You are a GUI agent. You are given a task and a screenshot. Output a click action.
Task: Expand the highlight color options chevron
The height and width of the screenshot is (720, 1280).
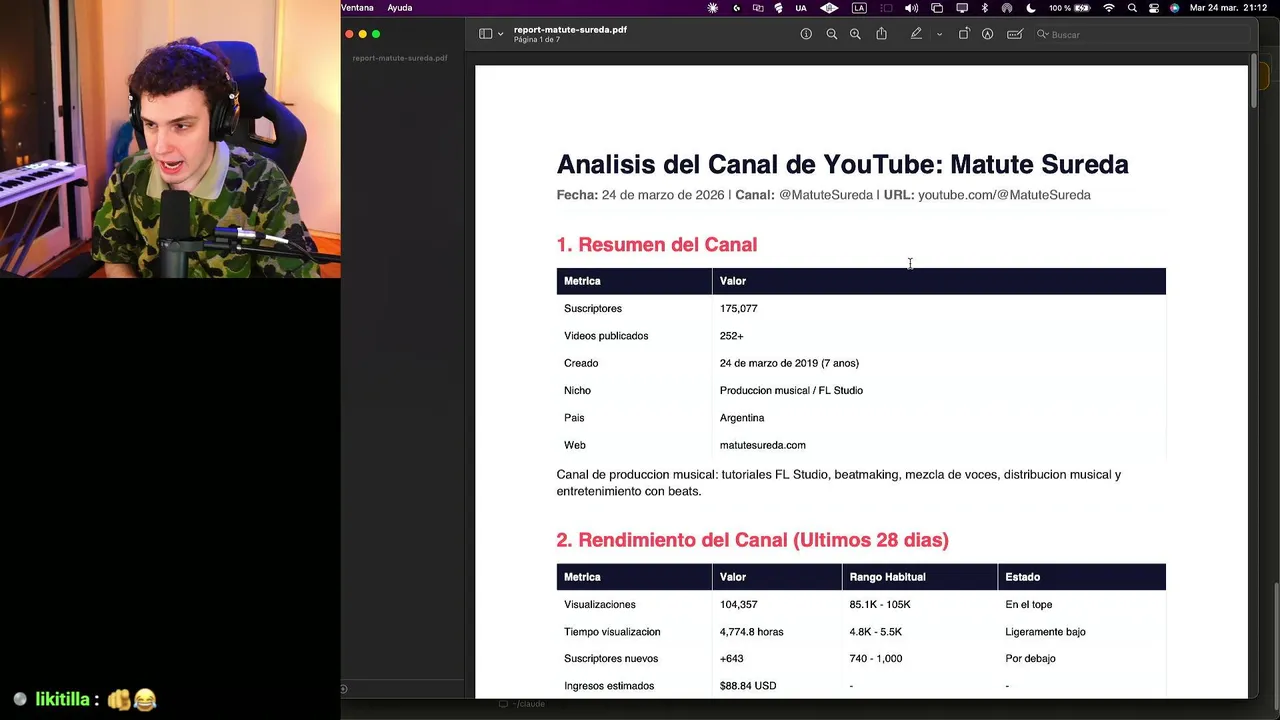[x=939, y=34]
